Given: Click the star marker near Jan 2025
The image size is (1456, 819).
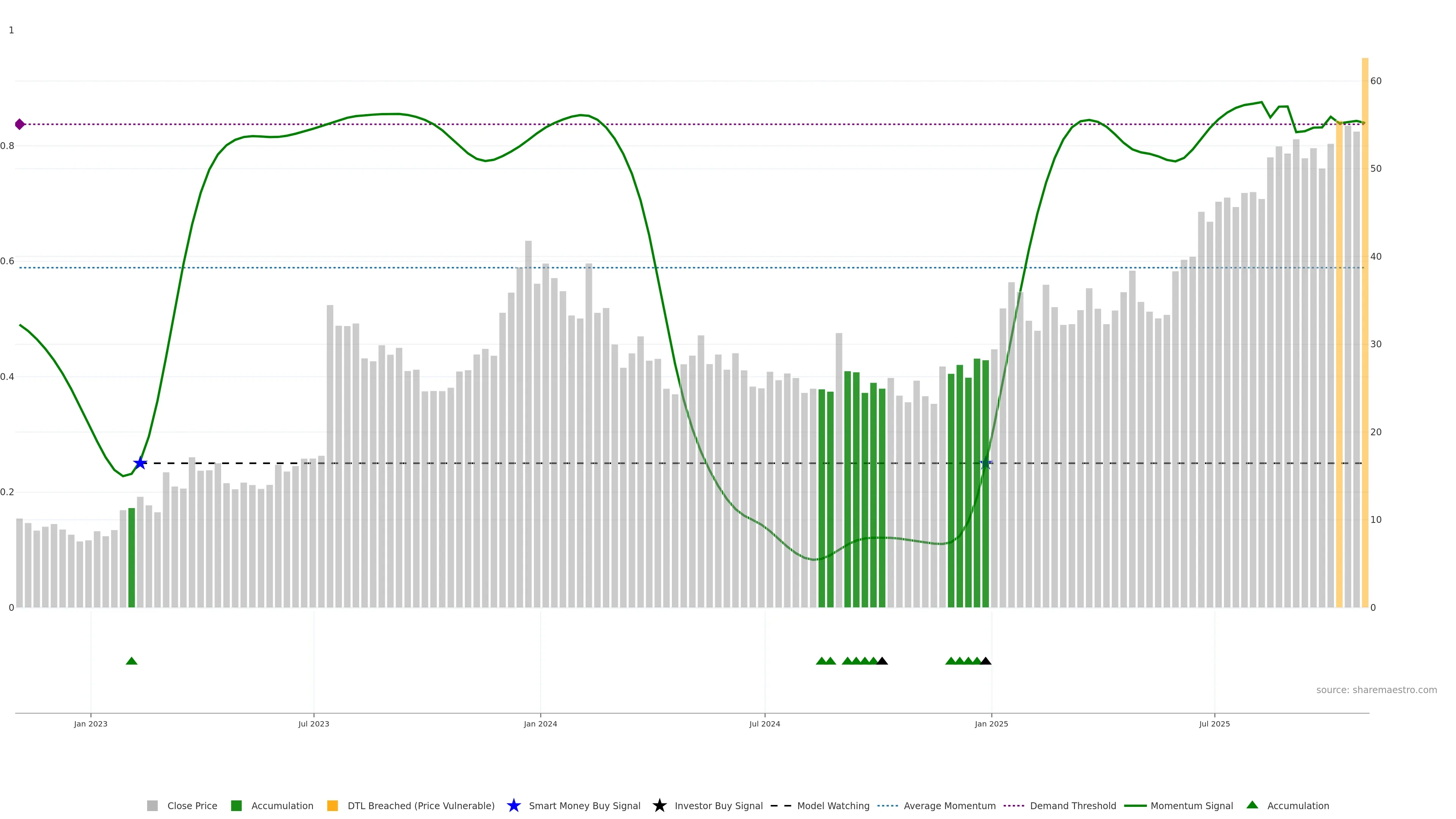Looking at the screenshot, I should click(985, 463).
